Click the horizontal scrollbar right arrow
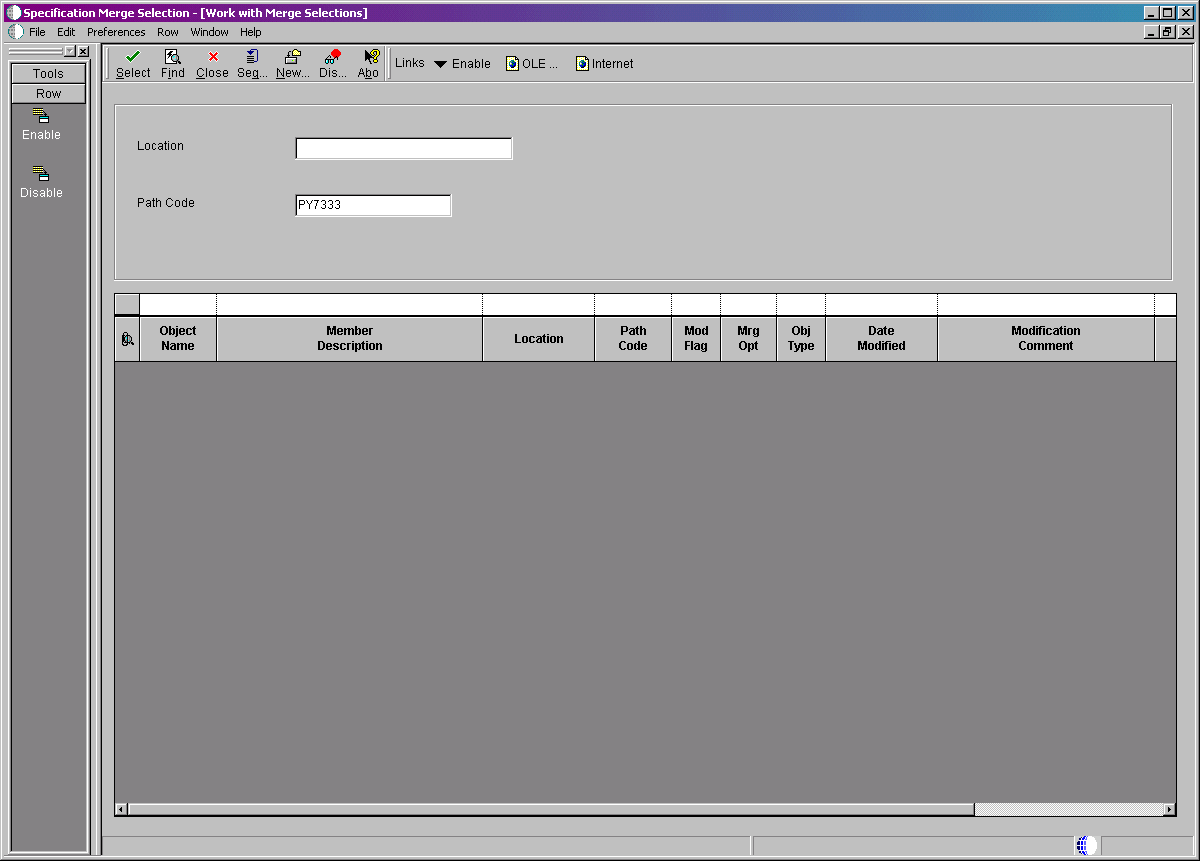1200x861 pixels. (1169, 809)
